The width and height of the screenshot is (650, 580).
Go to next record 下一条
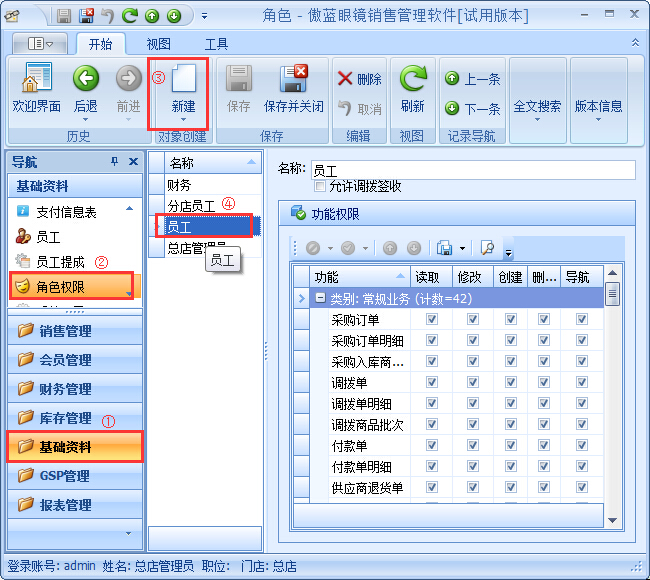pos(473,109)
